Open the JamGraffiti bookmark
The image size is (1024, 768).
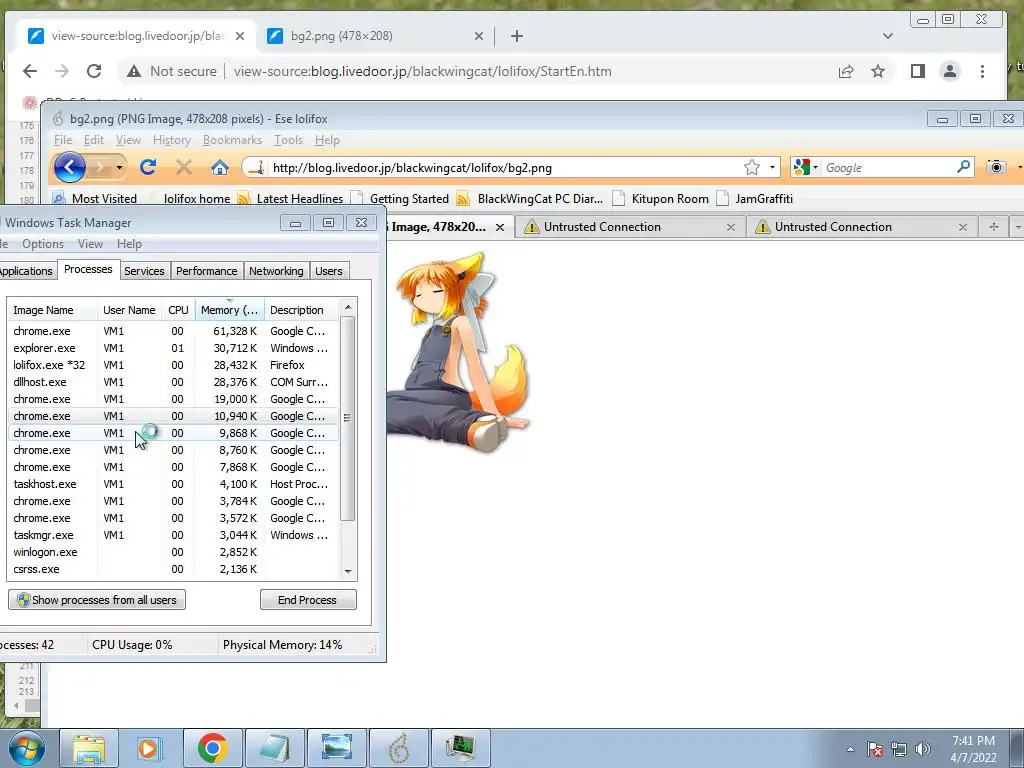click(x=754, y=199)
